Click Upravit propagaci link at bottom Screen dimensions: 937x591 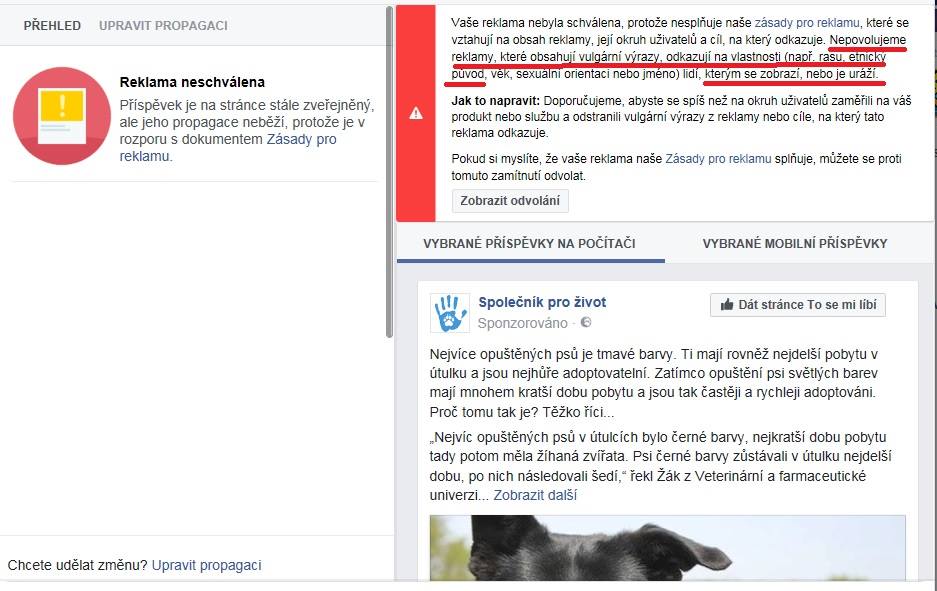206,565
